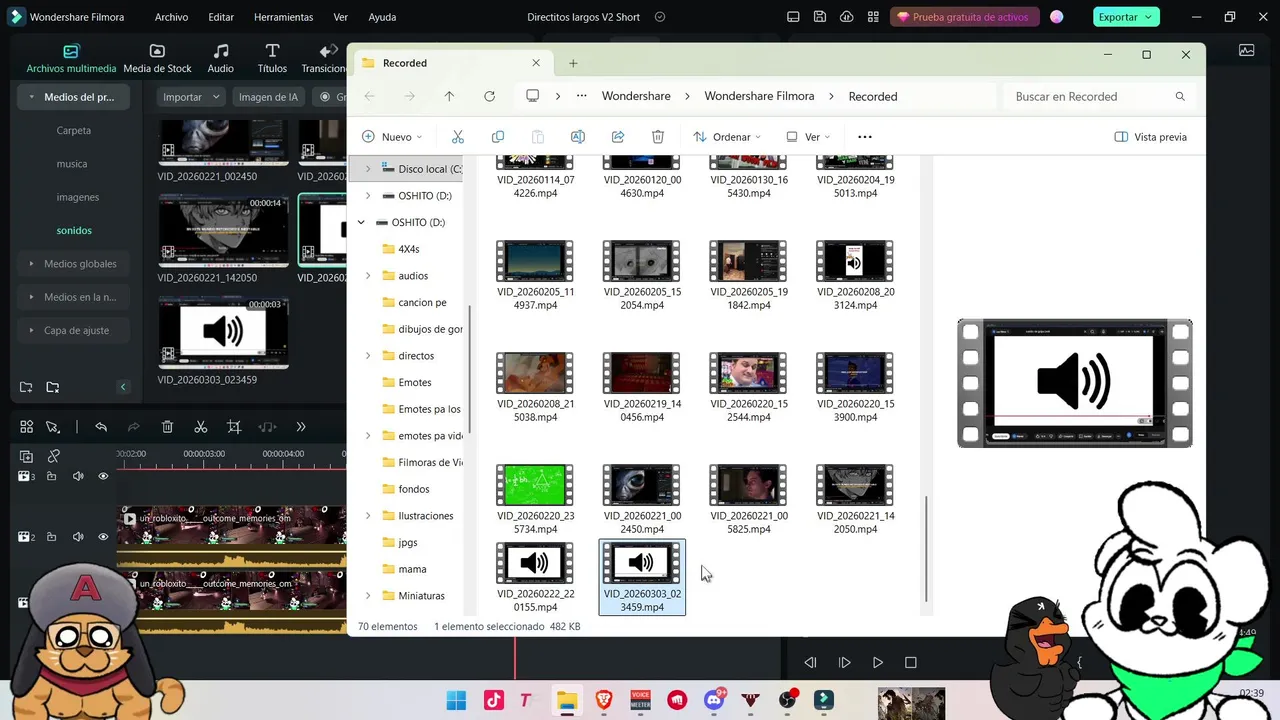Open the Ayuda menu in Filmora

click(x=382, y=17)
